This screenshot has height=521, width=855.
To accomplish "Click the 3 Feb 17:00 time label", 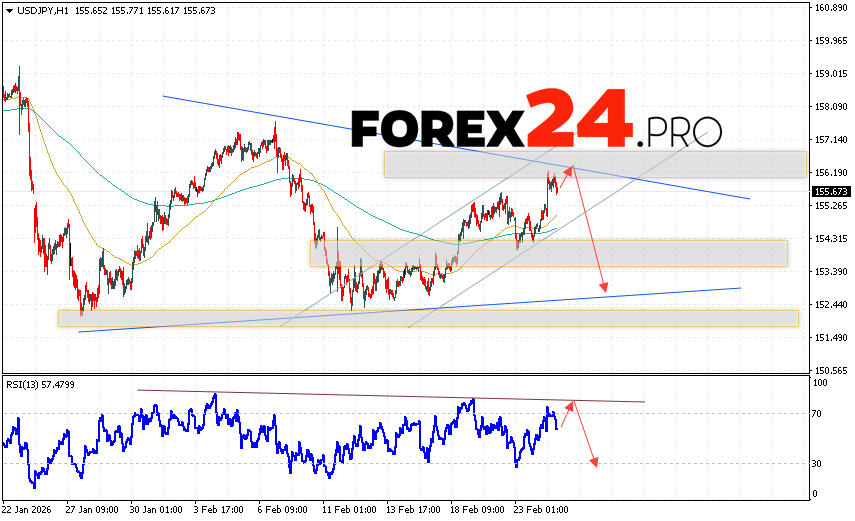I will coord(219,510).
